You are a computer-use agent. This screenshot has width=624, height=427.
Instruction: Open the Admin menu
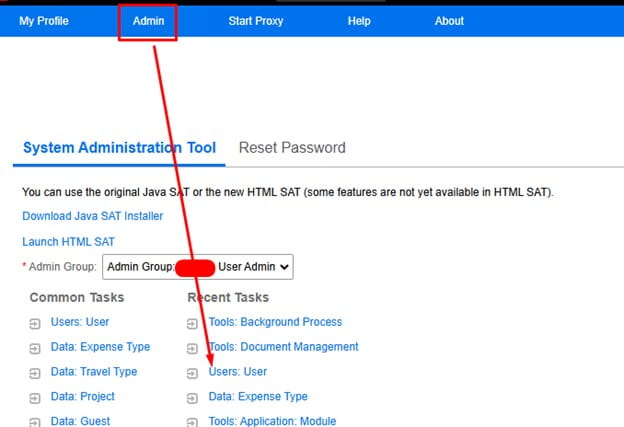pyautogui.click(x=148, y=21)
